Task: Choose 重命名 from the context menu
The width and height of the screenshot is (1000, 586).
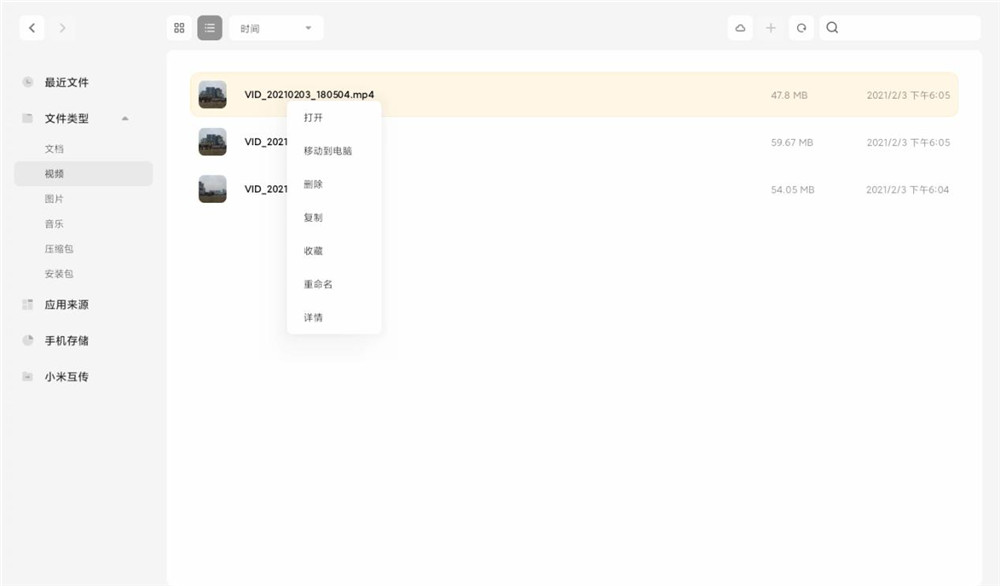Action: (317, 284)
